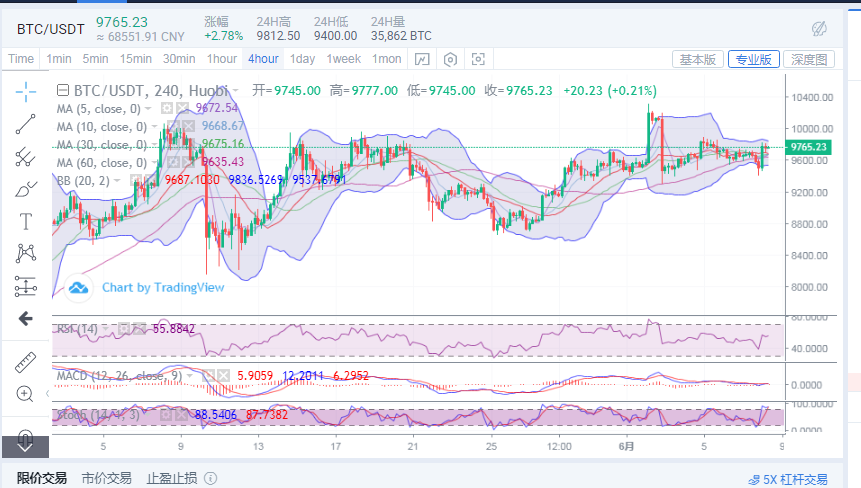The width and height of the screenshot is (861, 488).
Task: Remove the MA (5, close, 0) indicator
Action: 183,108
